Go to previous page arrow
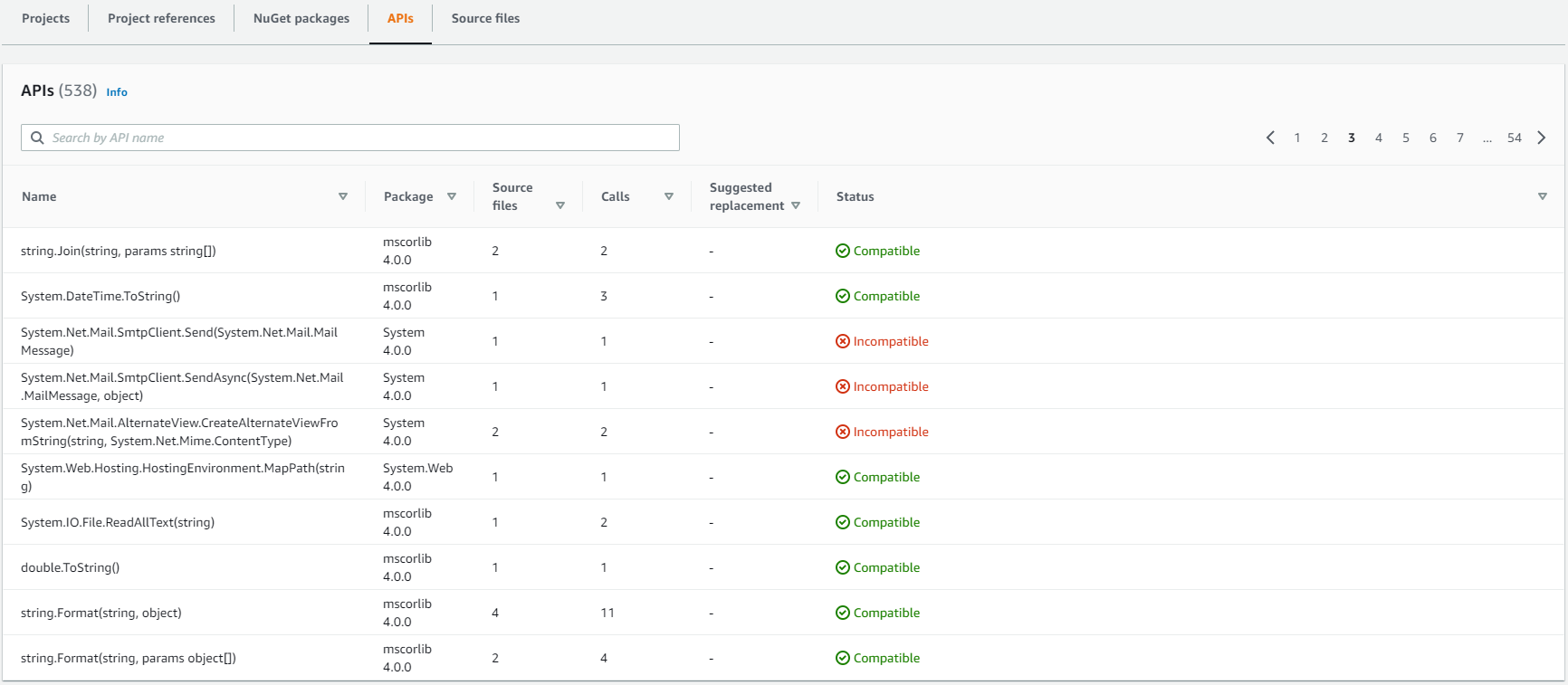1568x685 pixels. (1270, 138)
